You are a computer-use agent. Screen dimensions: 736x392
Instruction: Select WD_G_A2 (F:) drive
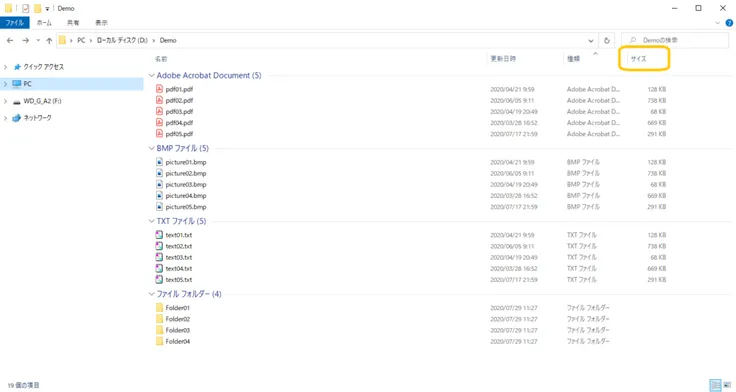(x=42, y=101)
